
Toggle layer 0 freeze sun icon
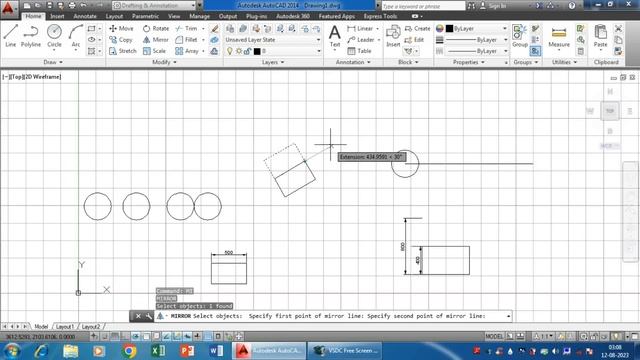239,51
